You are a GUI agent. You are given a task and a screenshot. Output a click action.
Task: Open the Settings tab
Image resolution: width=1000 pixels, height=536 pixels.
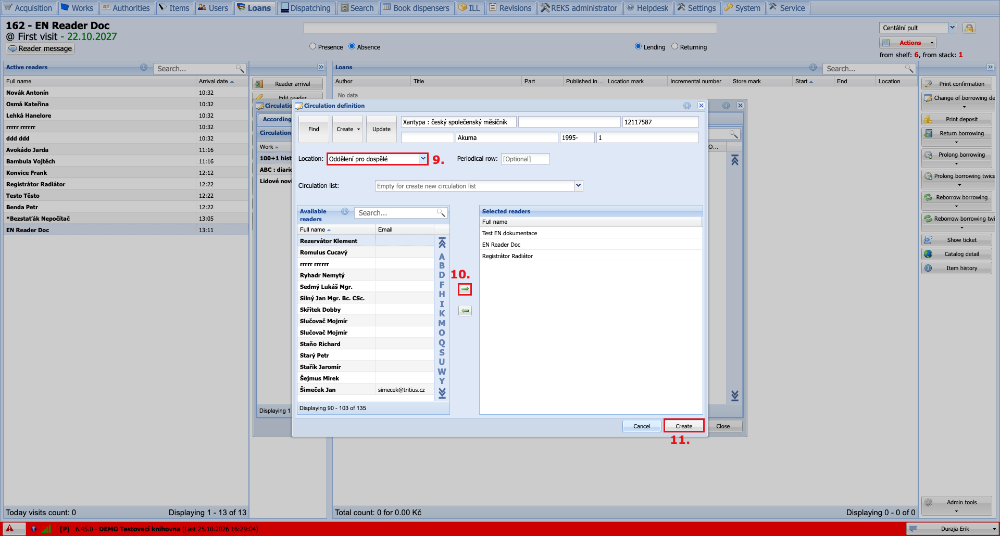point(696,8)
